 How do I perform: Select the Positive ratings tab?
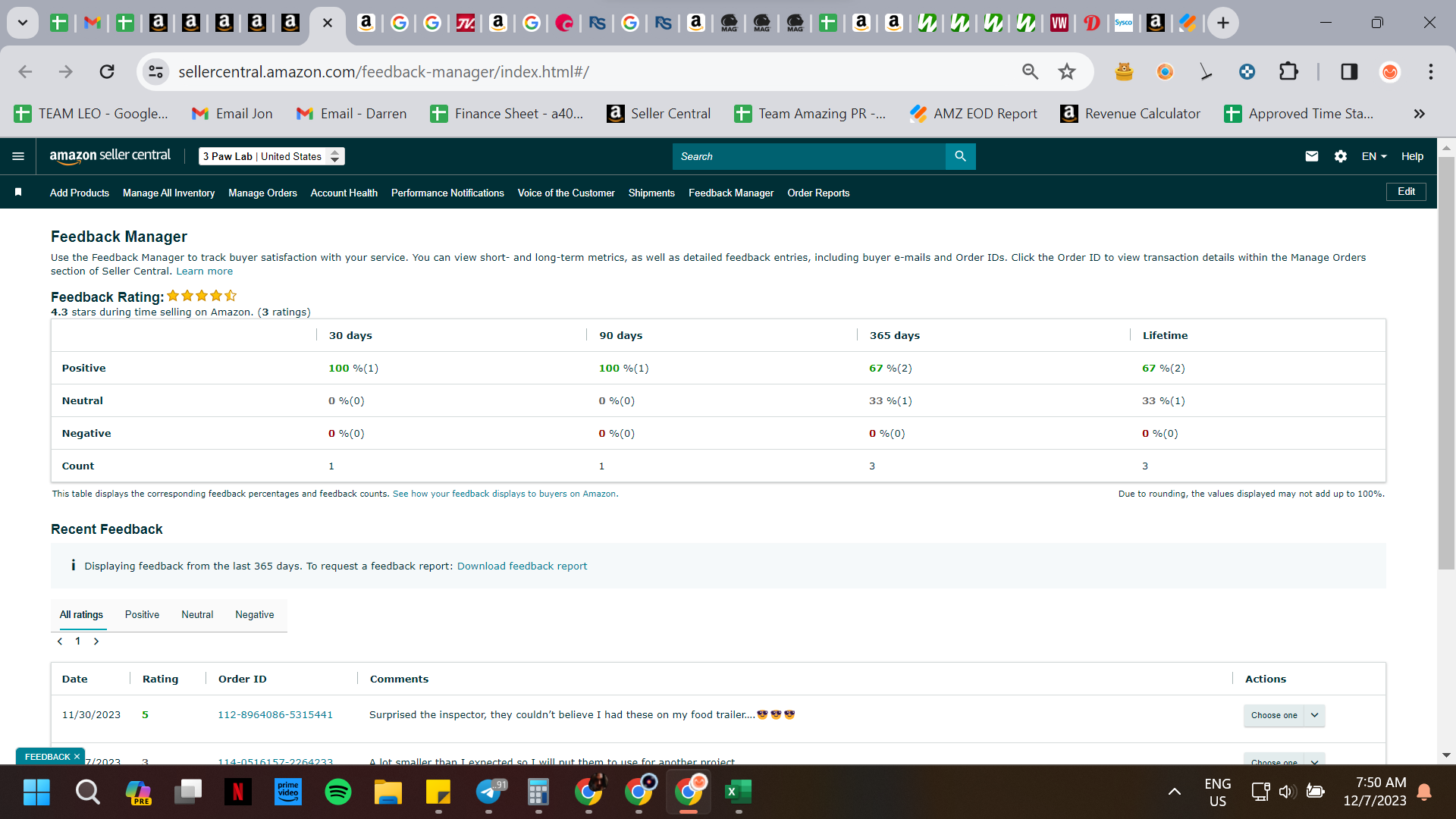[x=142, y=614]
